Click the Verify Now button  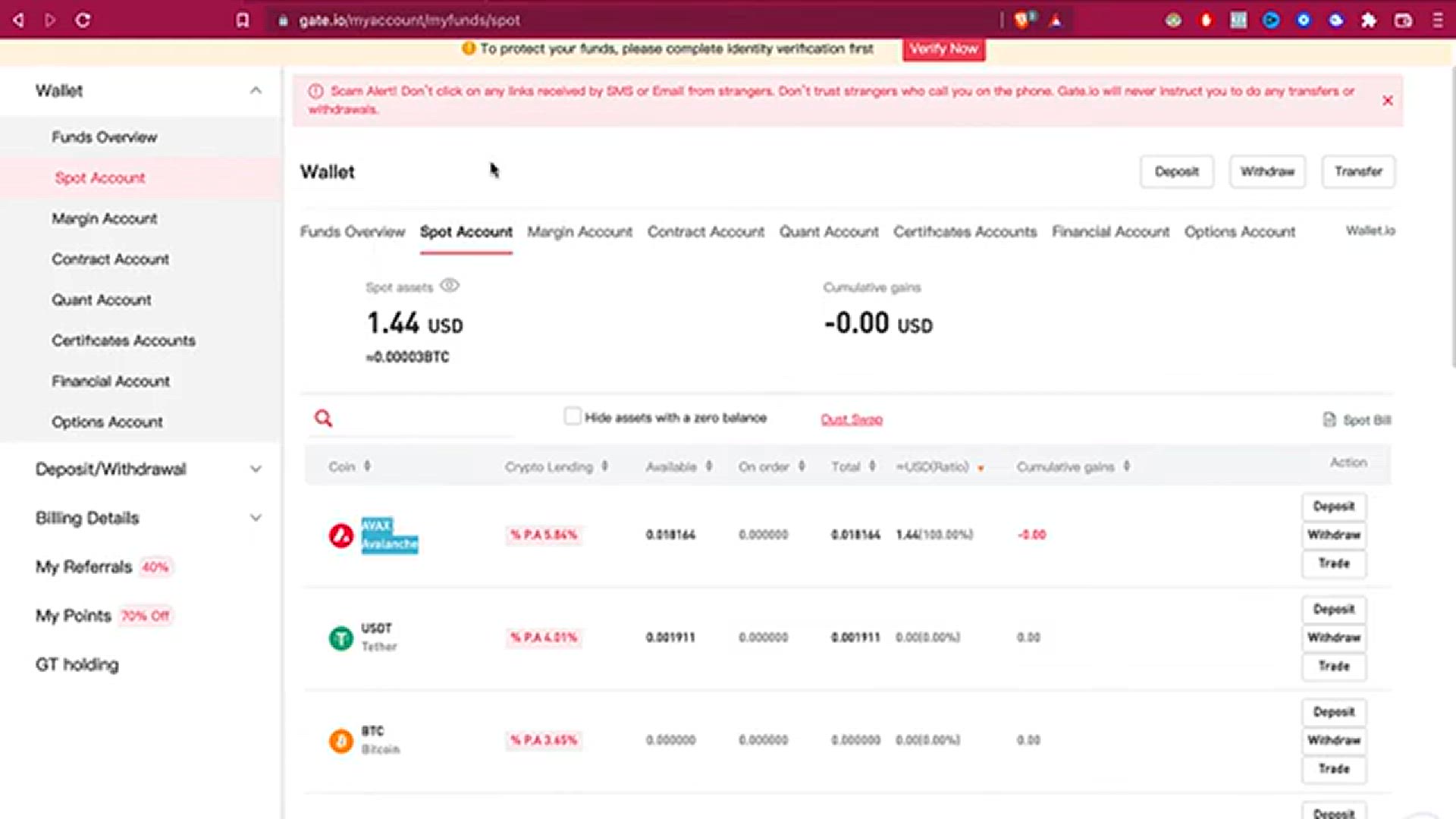tap(943, 49)
